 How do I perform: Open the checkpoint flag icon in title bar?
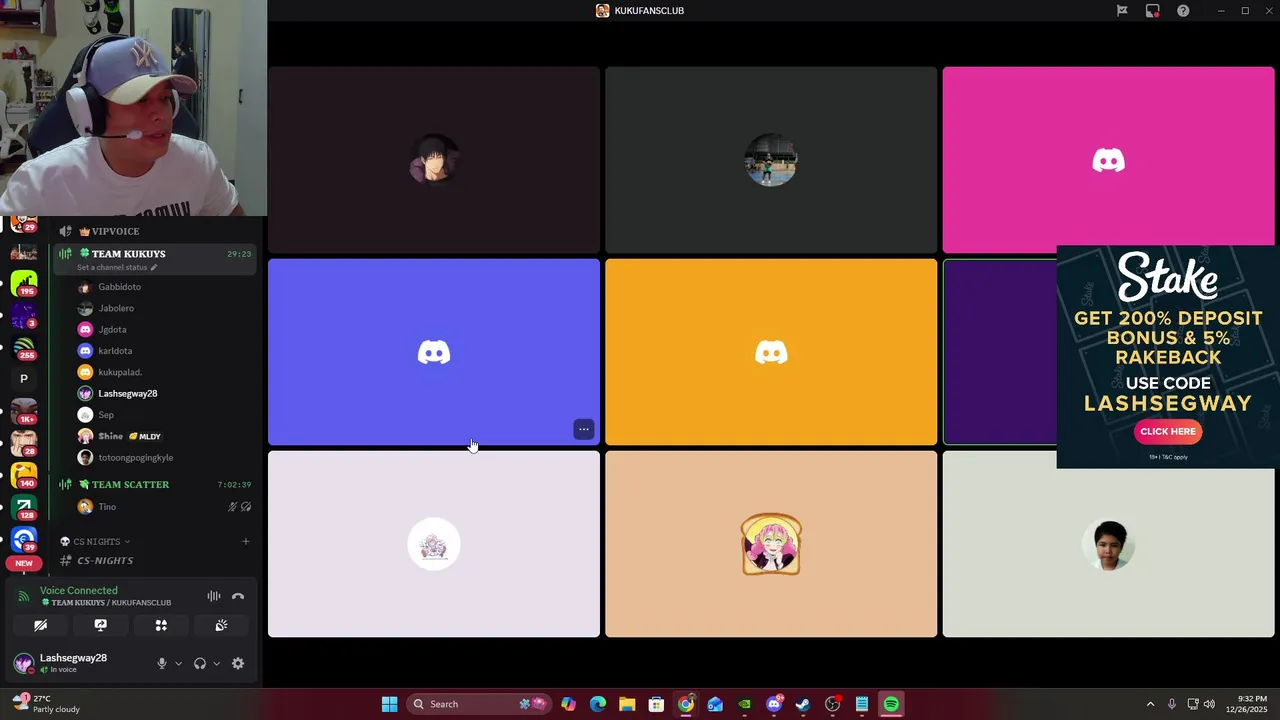[x=1122, y=11]
